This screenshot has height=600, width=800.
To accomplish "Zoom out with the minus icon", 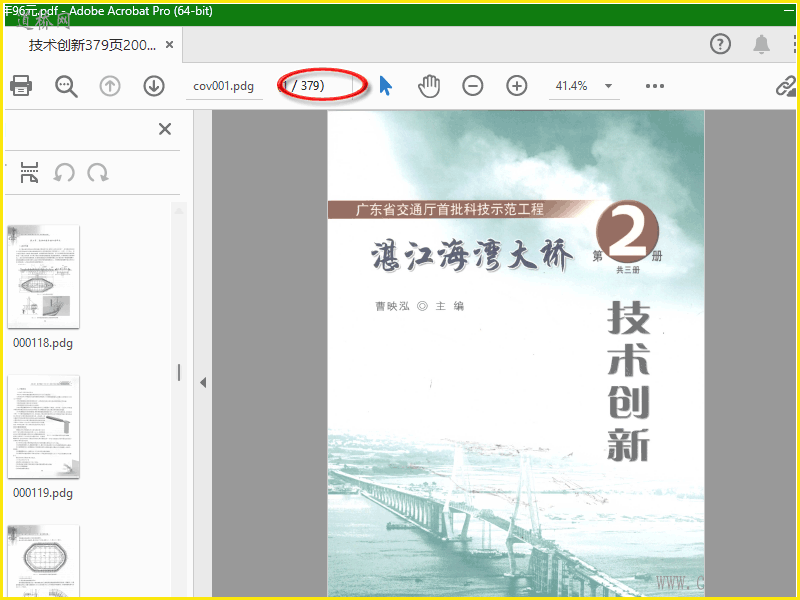I will click(x=472, y=86).
